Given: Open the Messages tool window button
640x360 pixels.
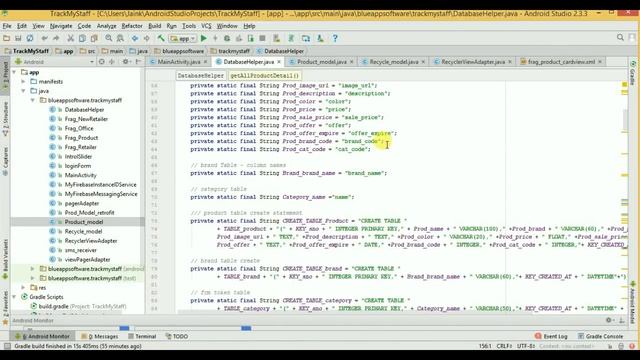Looking at the screenshot, I should [x=100, y=336].
